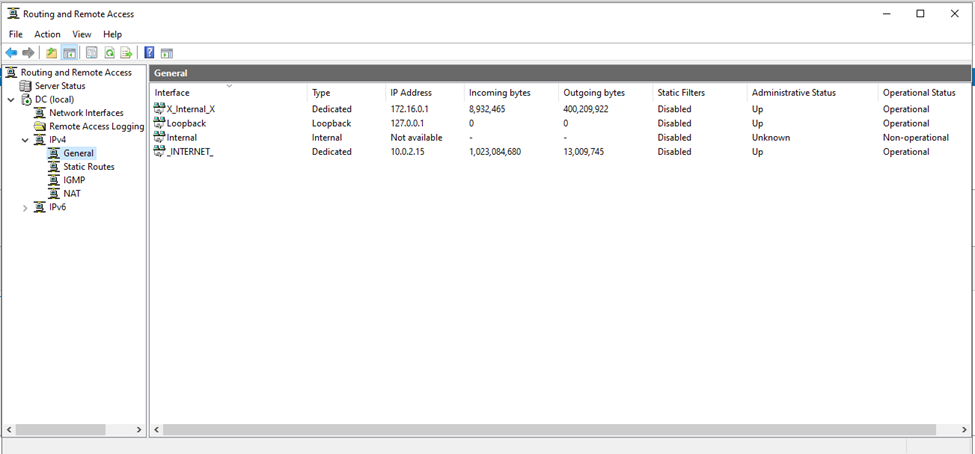Click incoming bytes value 8,932,465
Image resolution: width=975 pixels, height=454 pixels.
click(489, 109)
